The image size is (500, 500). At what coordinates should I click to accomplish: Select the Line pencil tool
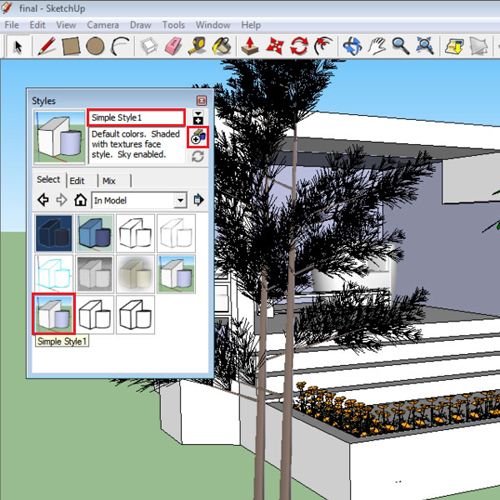pos(47,46)
